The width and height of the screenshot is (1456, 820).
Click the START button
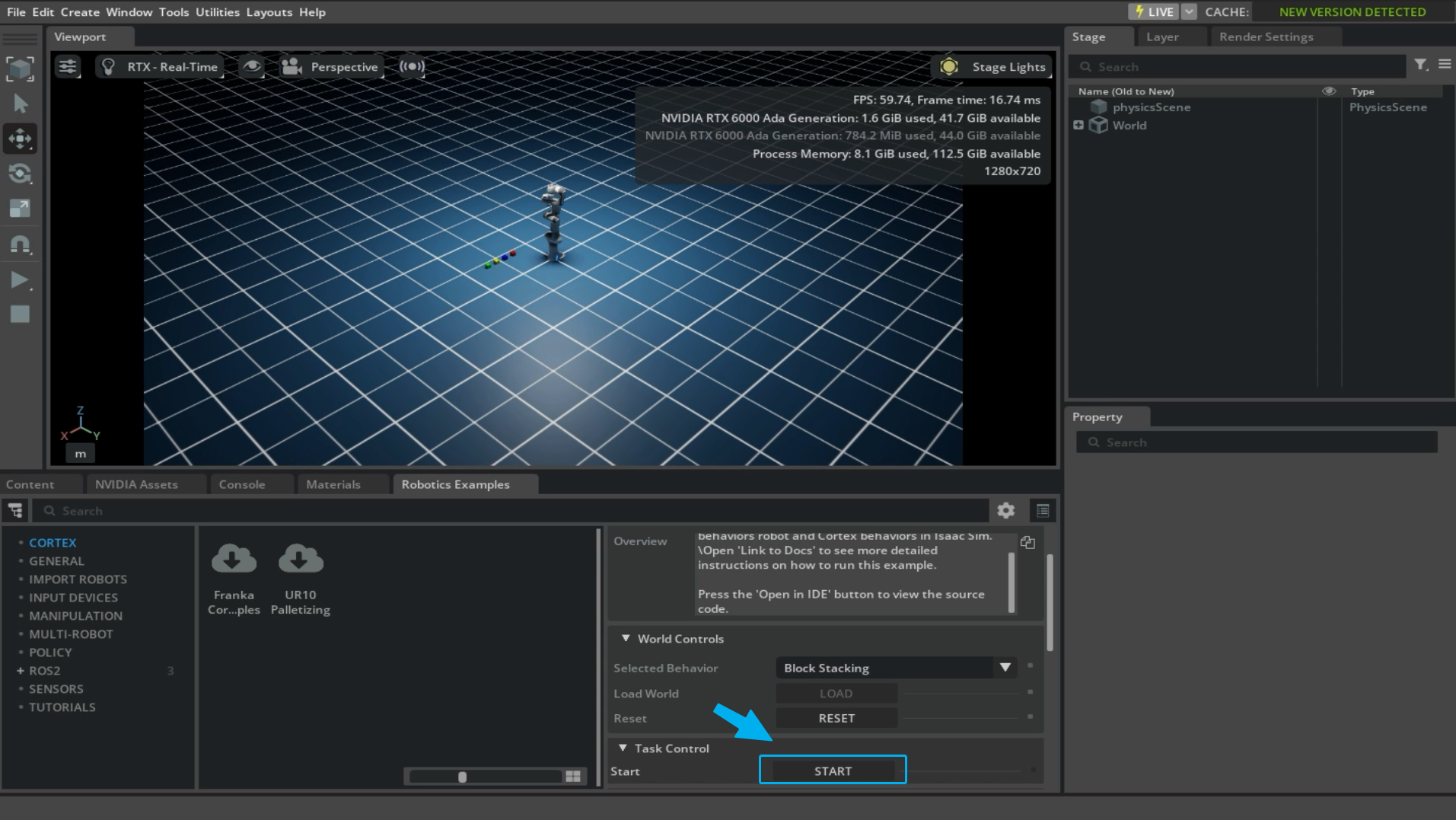tap(833, 771)
